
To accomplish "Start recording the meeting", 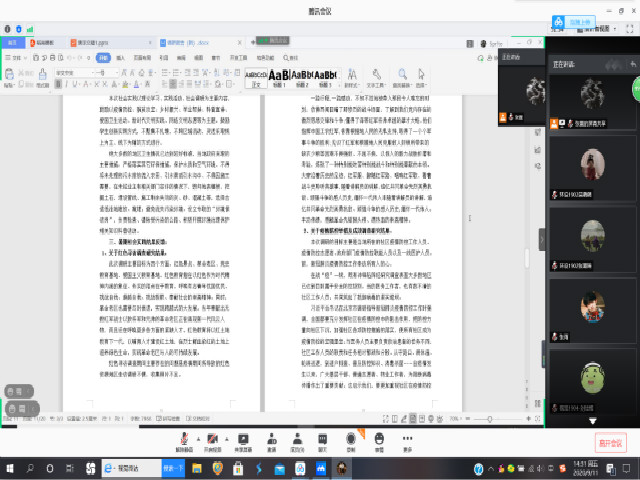I will (351, 442).
